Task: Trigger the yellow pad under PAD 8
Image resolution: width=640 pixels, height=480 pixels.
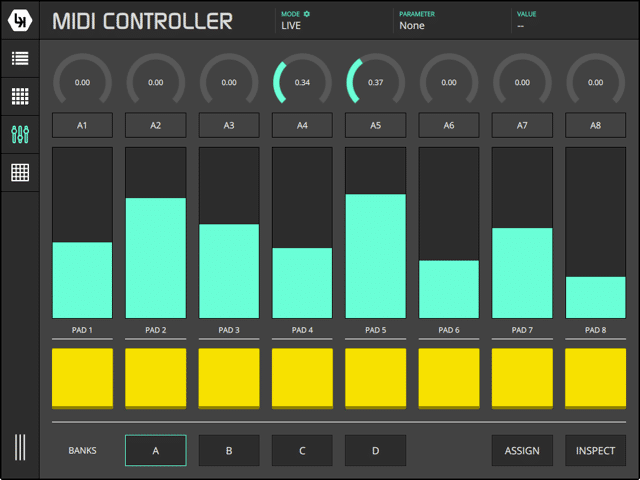Action: 596,378
